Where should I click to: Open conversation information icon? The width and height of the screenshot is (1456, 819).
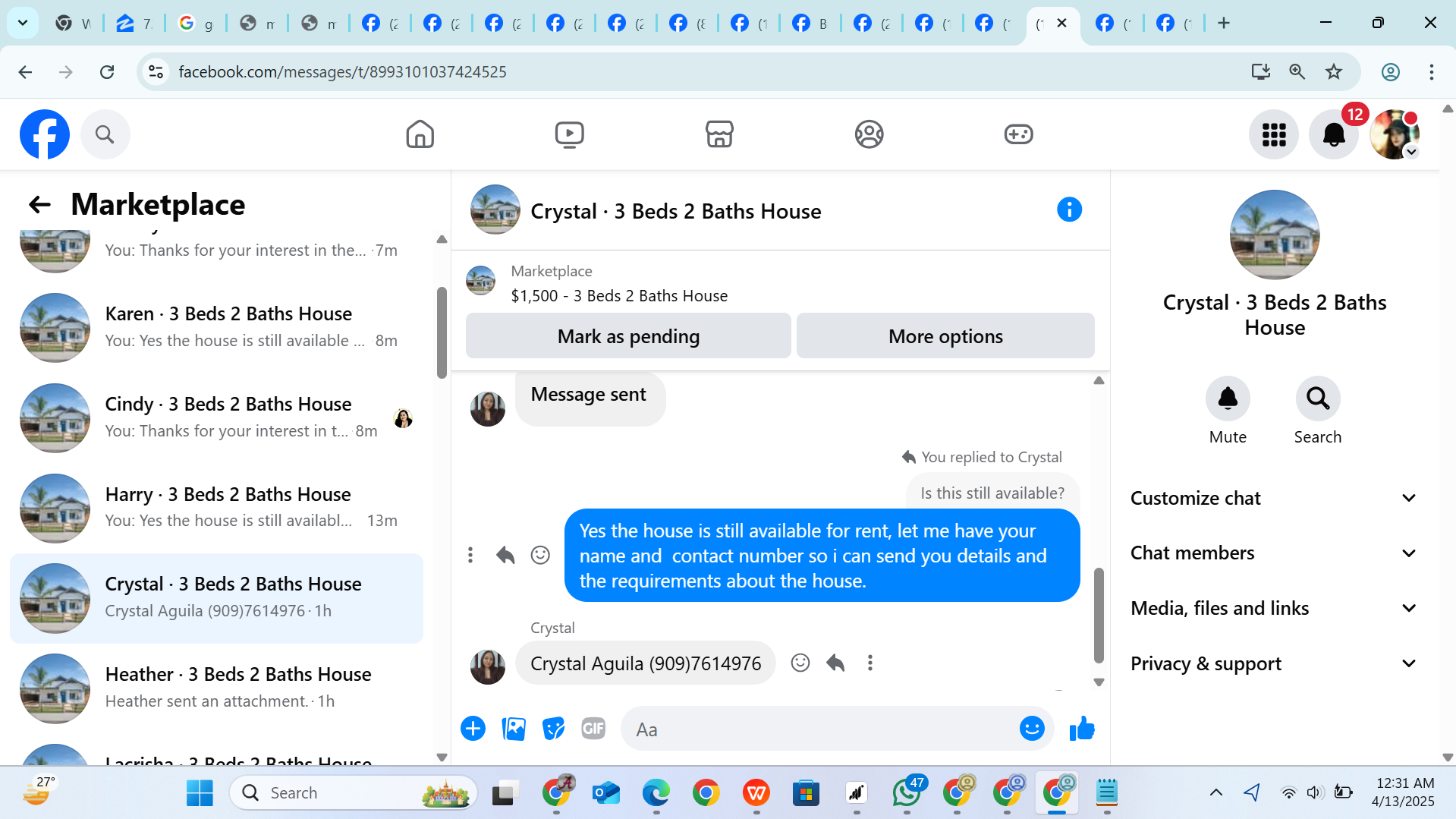click(1069, 209)
